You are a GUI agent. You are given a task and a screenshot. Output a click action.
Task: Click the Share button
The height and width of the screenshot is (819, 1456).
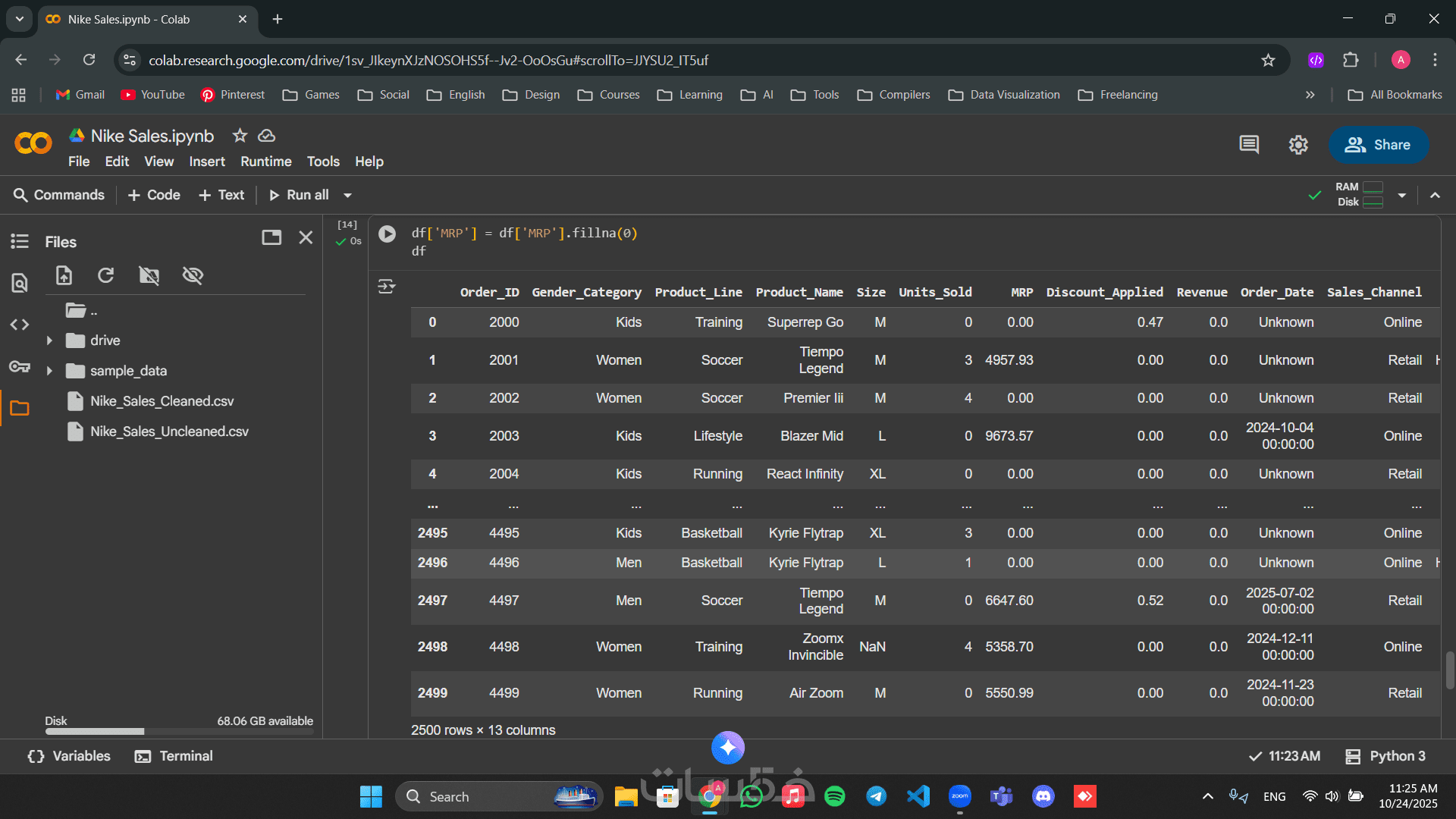pos(1378,145)
